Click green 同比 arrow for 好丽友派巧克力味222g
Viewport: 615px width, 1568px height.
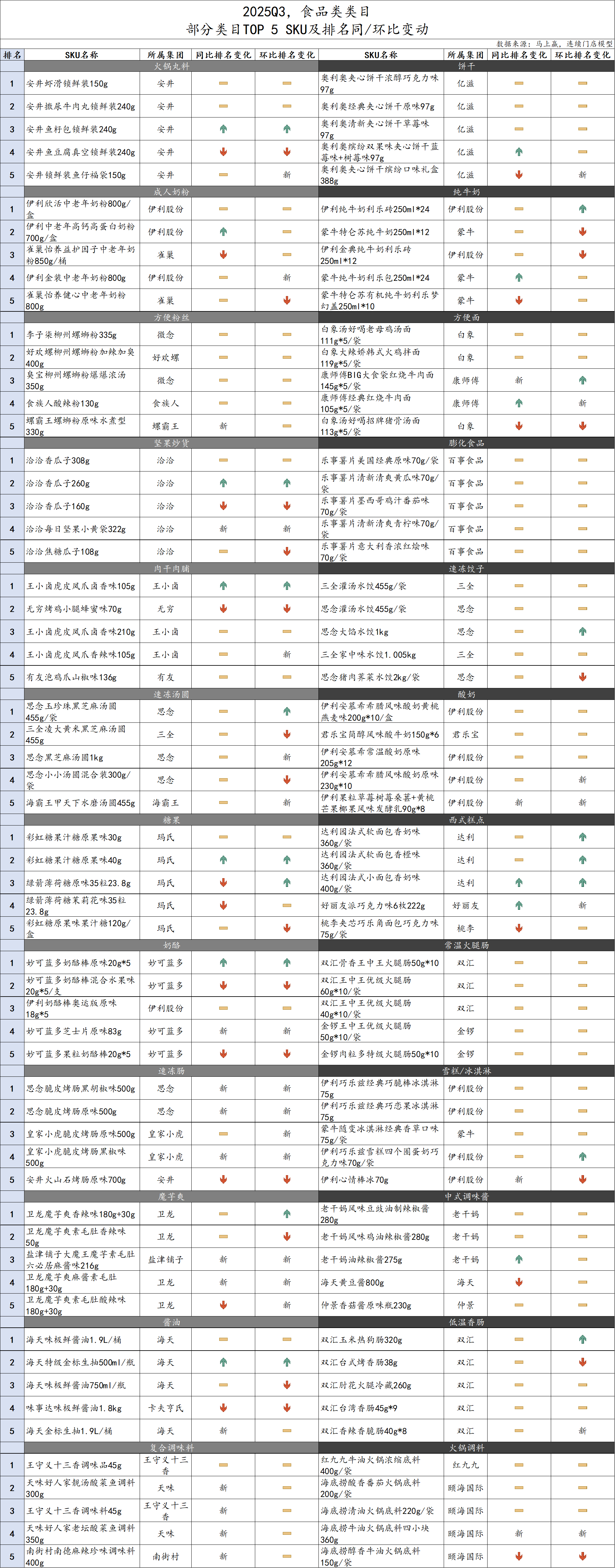point(519,905)
